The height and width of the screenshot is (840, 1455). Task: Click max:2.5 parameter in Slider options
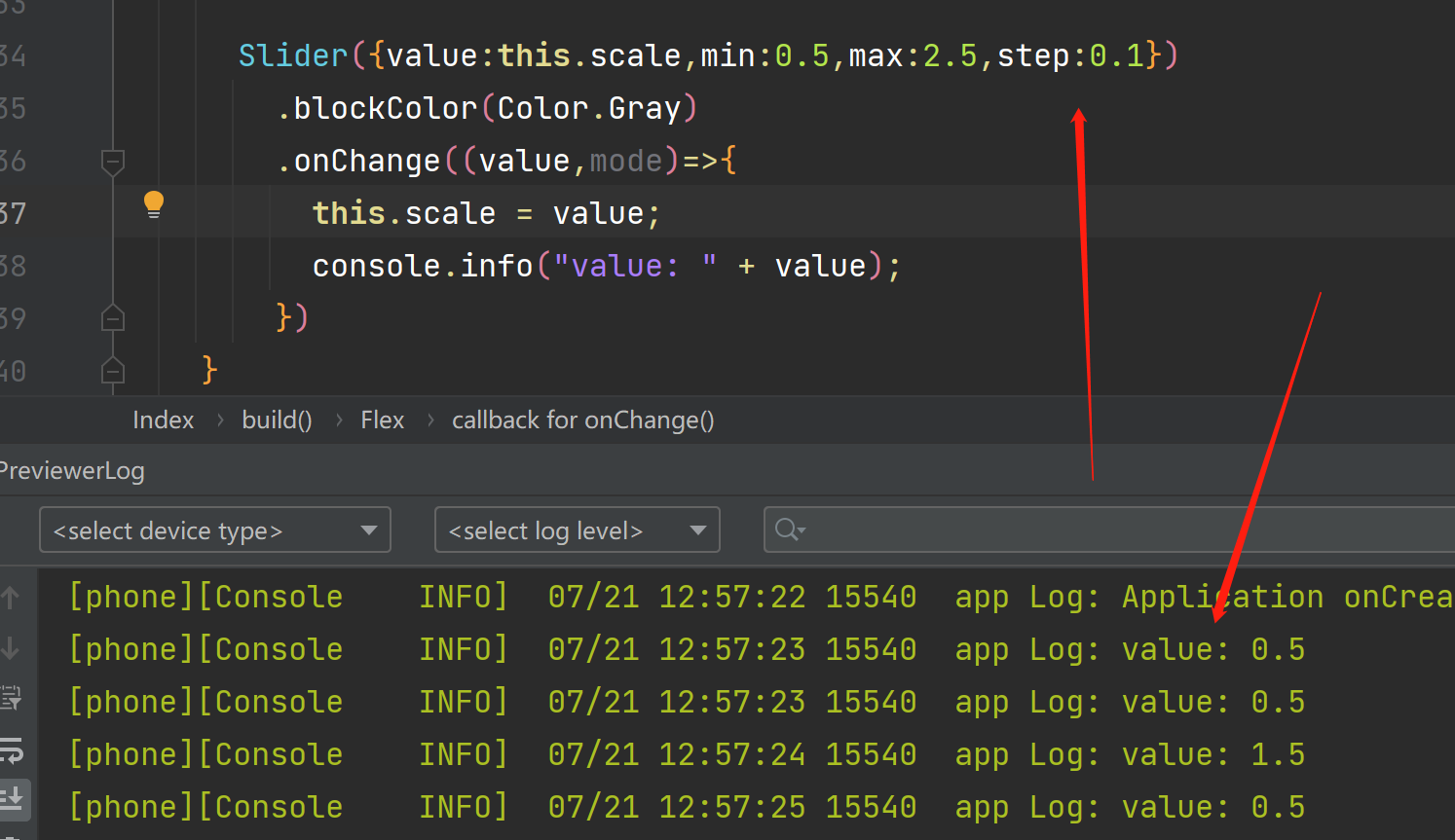coord(913,55)
